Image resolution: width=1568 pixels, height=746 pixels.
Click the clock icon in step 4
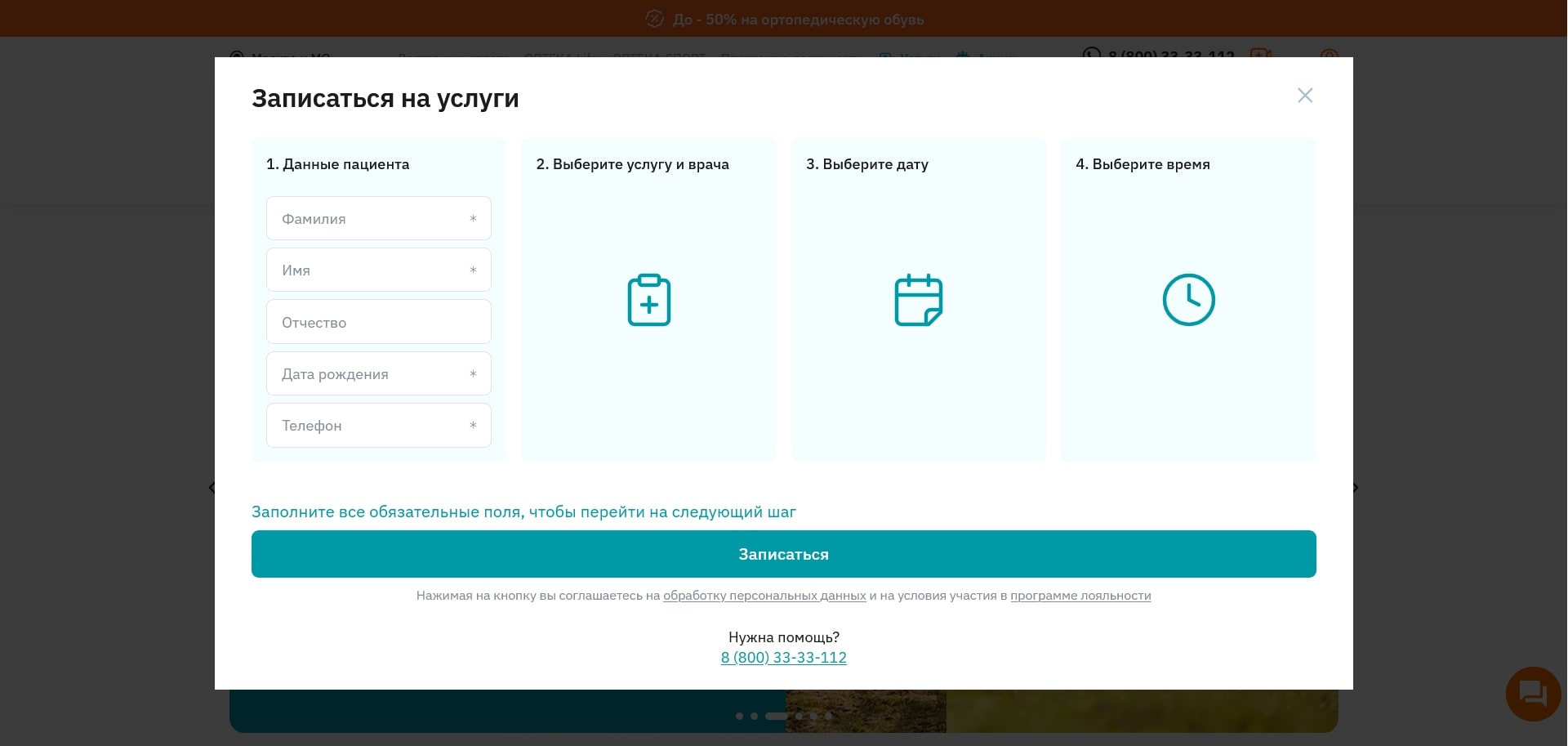[x=1188, y=300]
